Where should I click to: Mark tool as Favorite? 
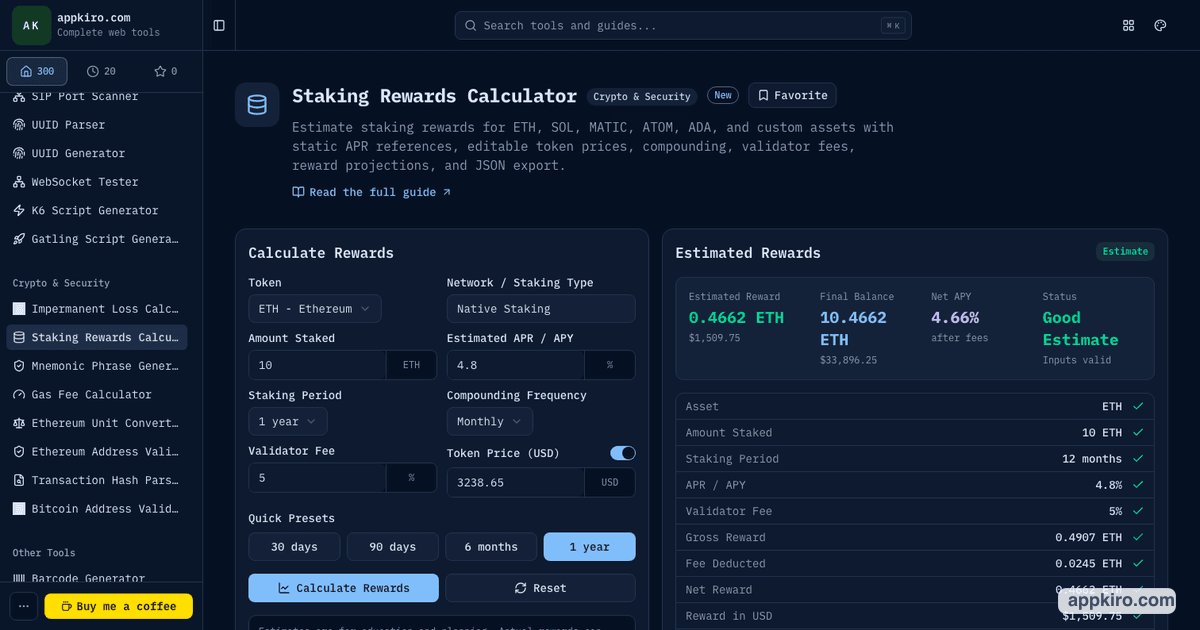click(x=792, y=95)
